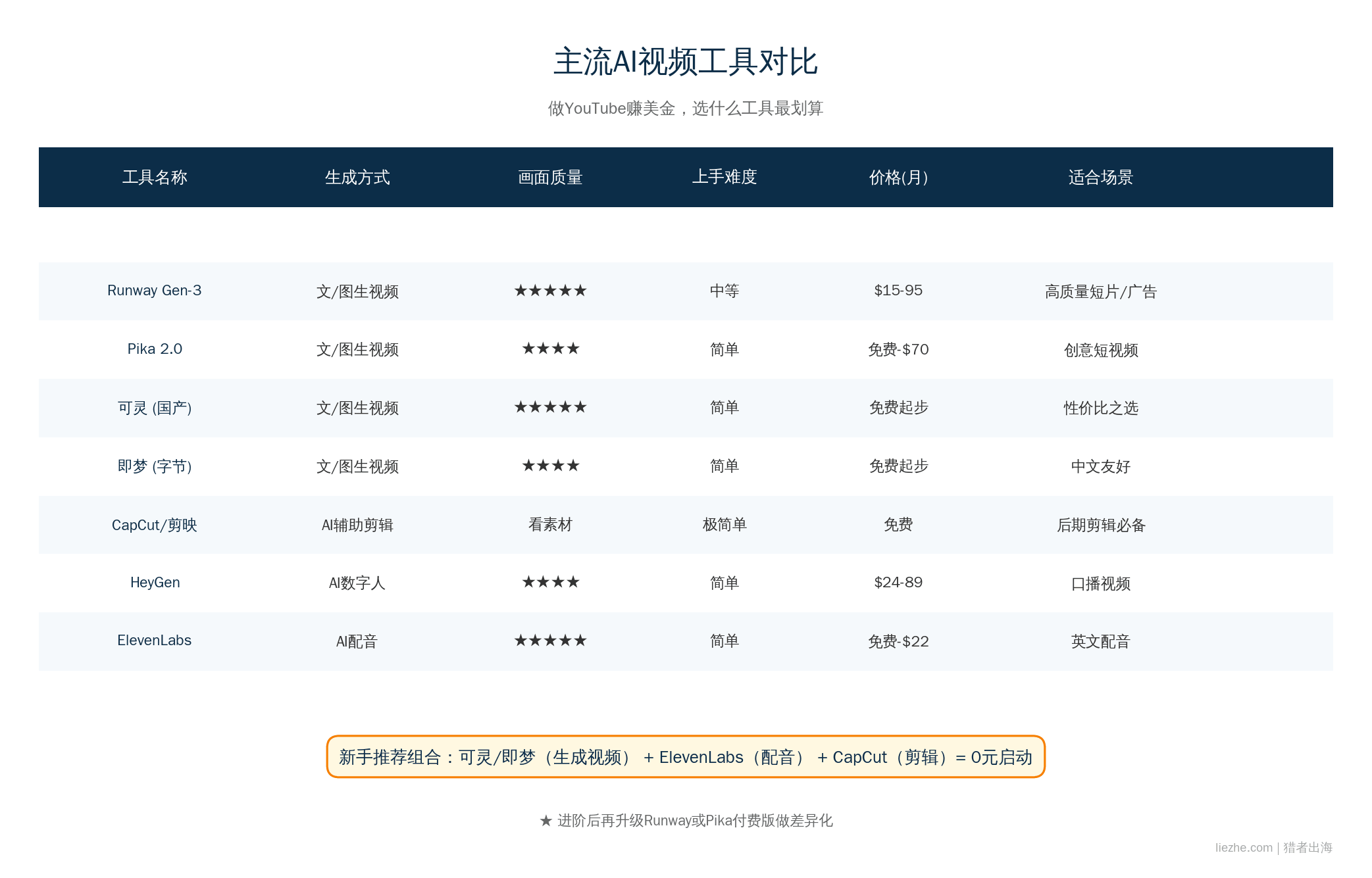This screenshot has width=1372, height=878.
Task: Click 极简单 difficulty cell
Action: click(724, 524)
